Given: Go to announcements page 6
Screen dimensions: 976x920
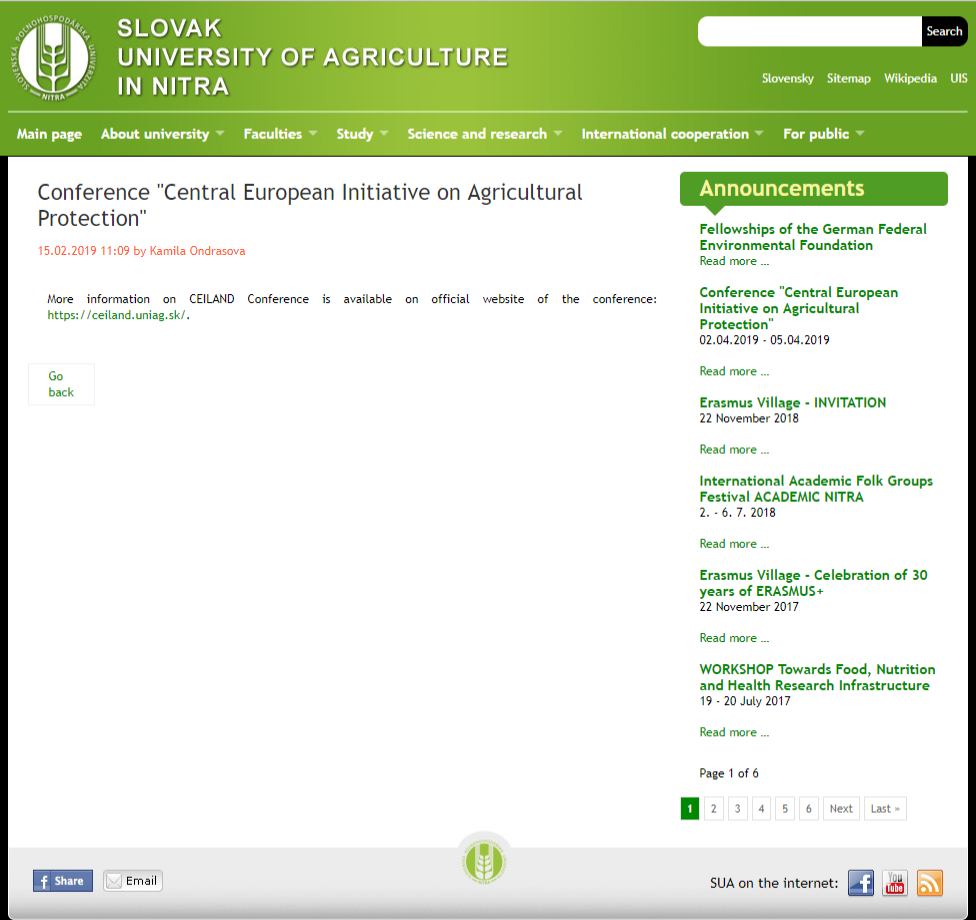Looking at the screenshot, I should (809, 809).
